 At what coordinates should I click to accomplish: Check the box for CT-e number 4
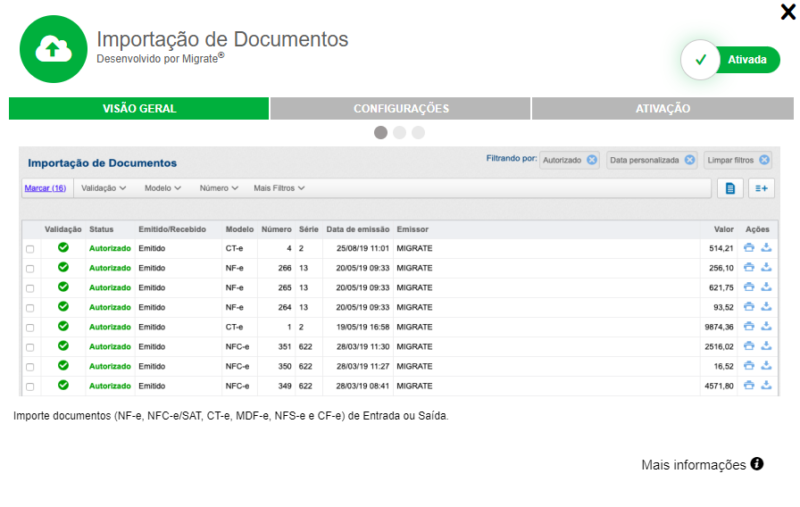pos(30,249)
